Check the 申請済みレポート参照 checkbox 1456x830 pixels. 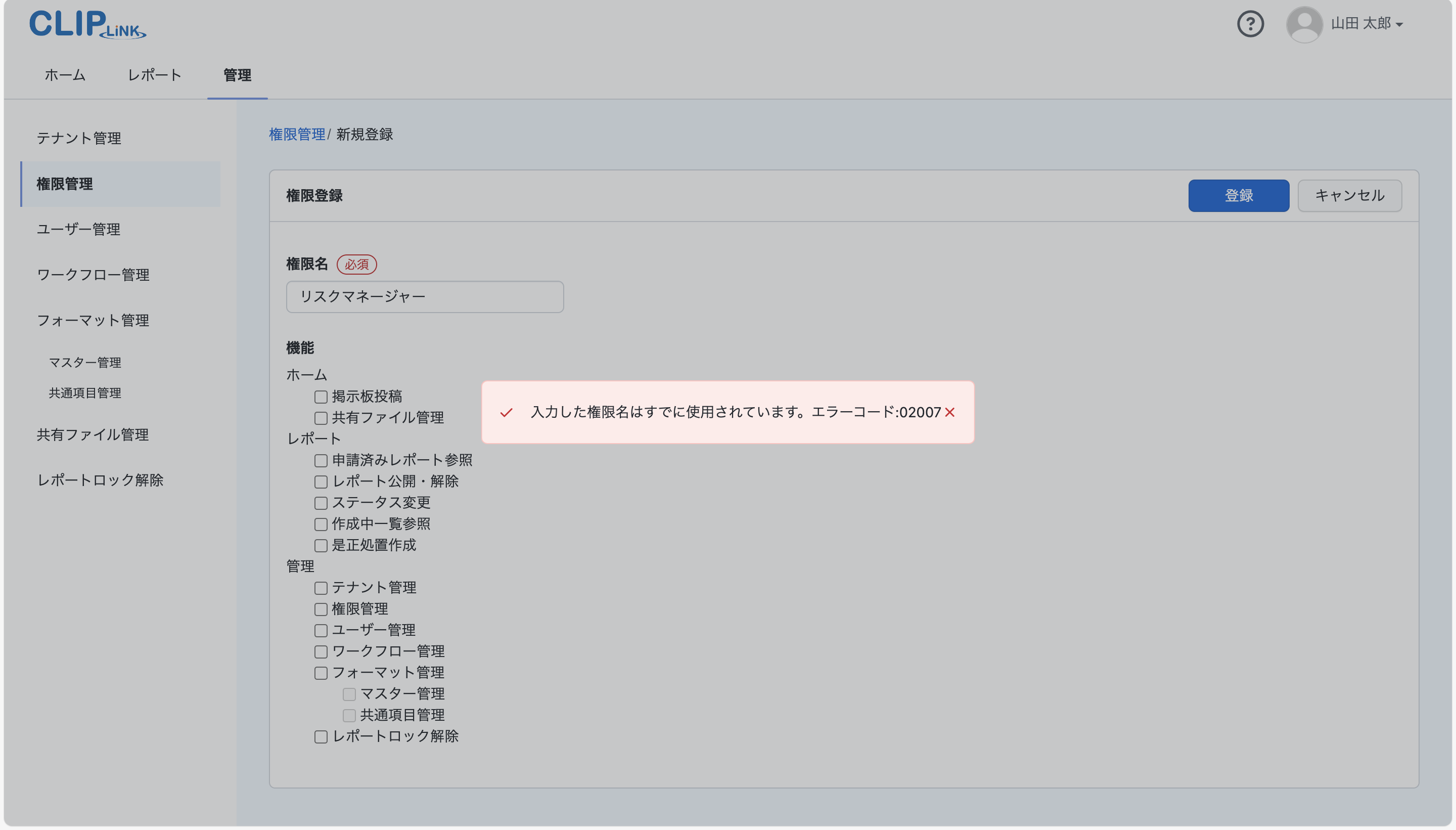coord(321,460)
